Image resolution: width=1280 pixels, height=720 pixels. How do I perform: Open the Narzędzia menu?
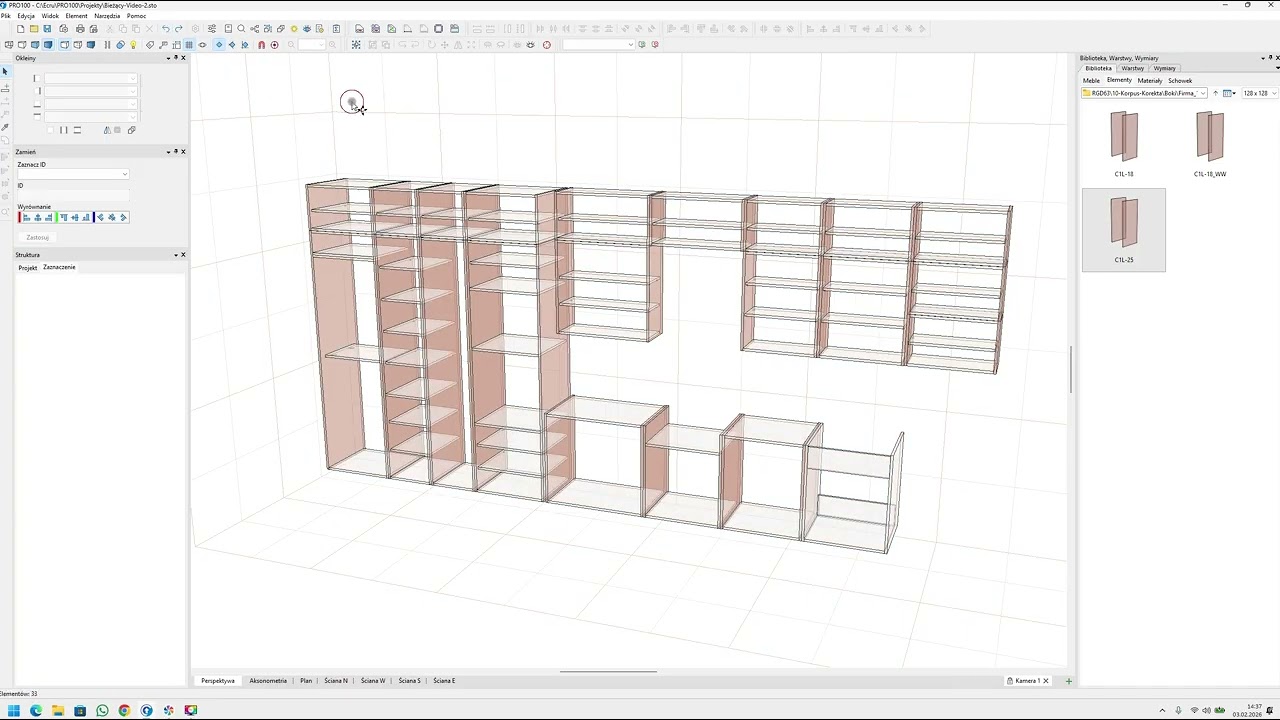click(x=107, y=16)
